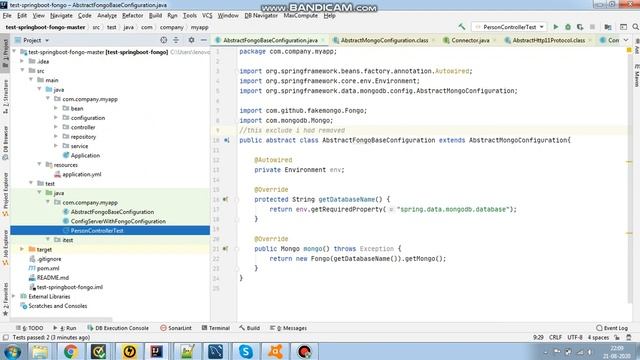The image size is (640, 360).
Task: Open Project Structure folder icon in toolbar
Action: pyautogui.click(x=608, y=27)
